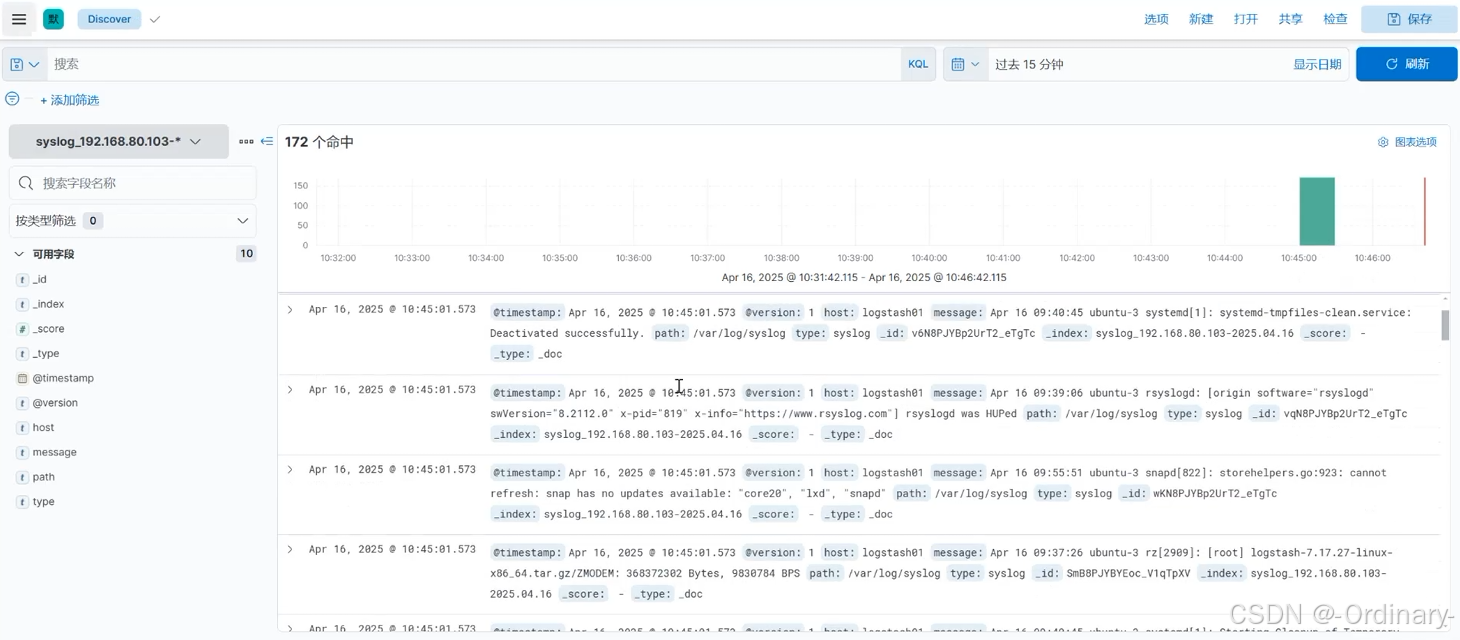Image resolution: width=1460 pixels, height=640 pixels.
Task: Click the Discover breadcrumb tab
Action: pyautogui.click(x=109, y=19)
